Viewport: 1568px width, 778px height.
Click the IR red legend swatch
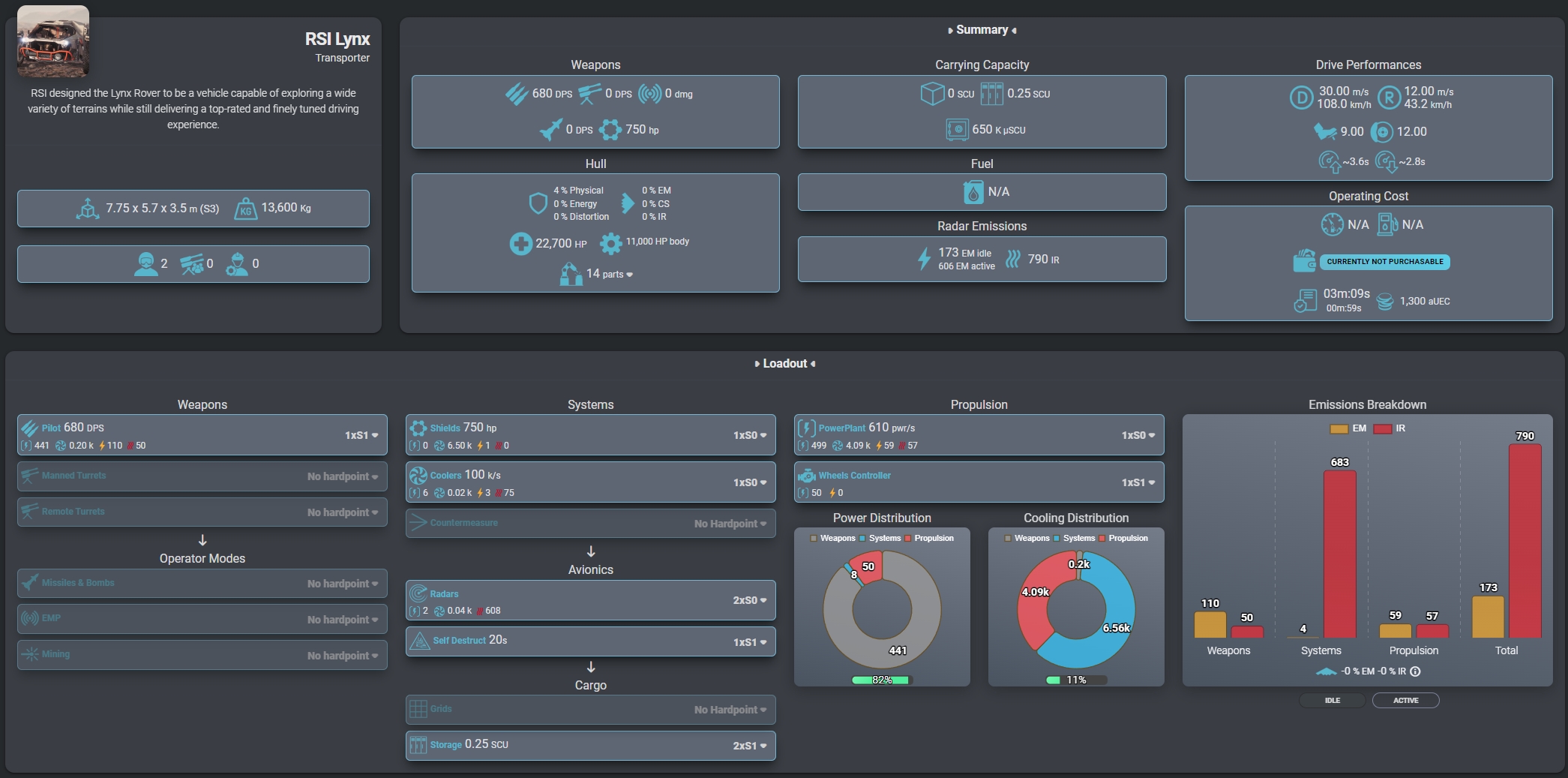click(x=1383, y=429)
